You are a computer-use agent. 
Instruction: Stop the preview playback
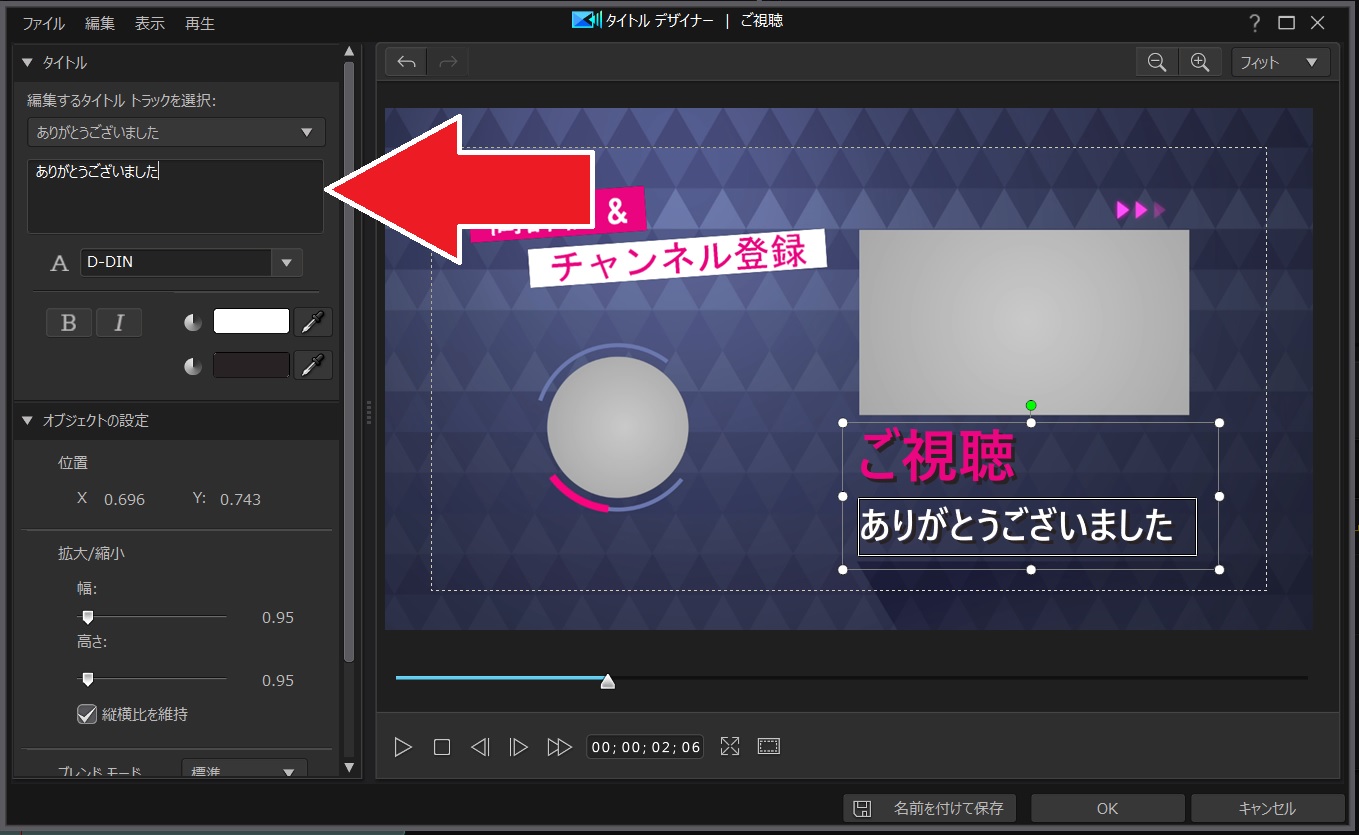click(442, 747)
